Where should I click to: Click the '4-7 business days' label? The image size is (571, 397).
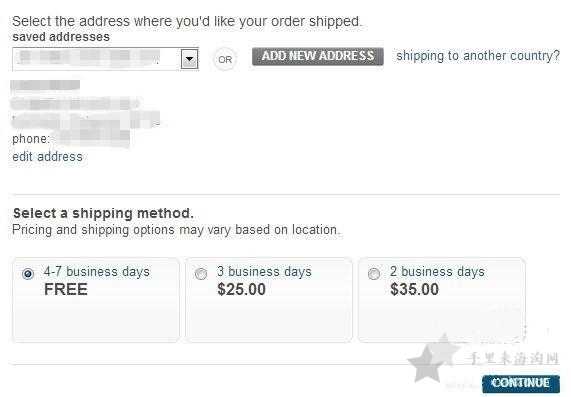(x=97, y=272)
